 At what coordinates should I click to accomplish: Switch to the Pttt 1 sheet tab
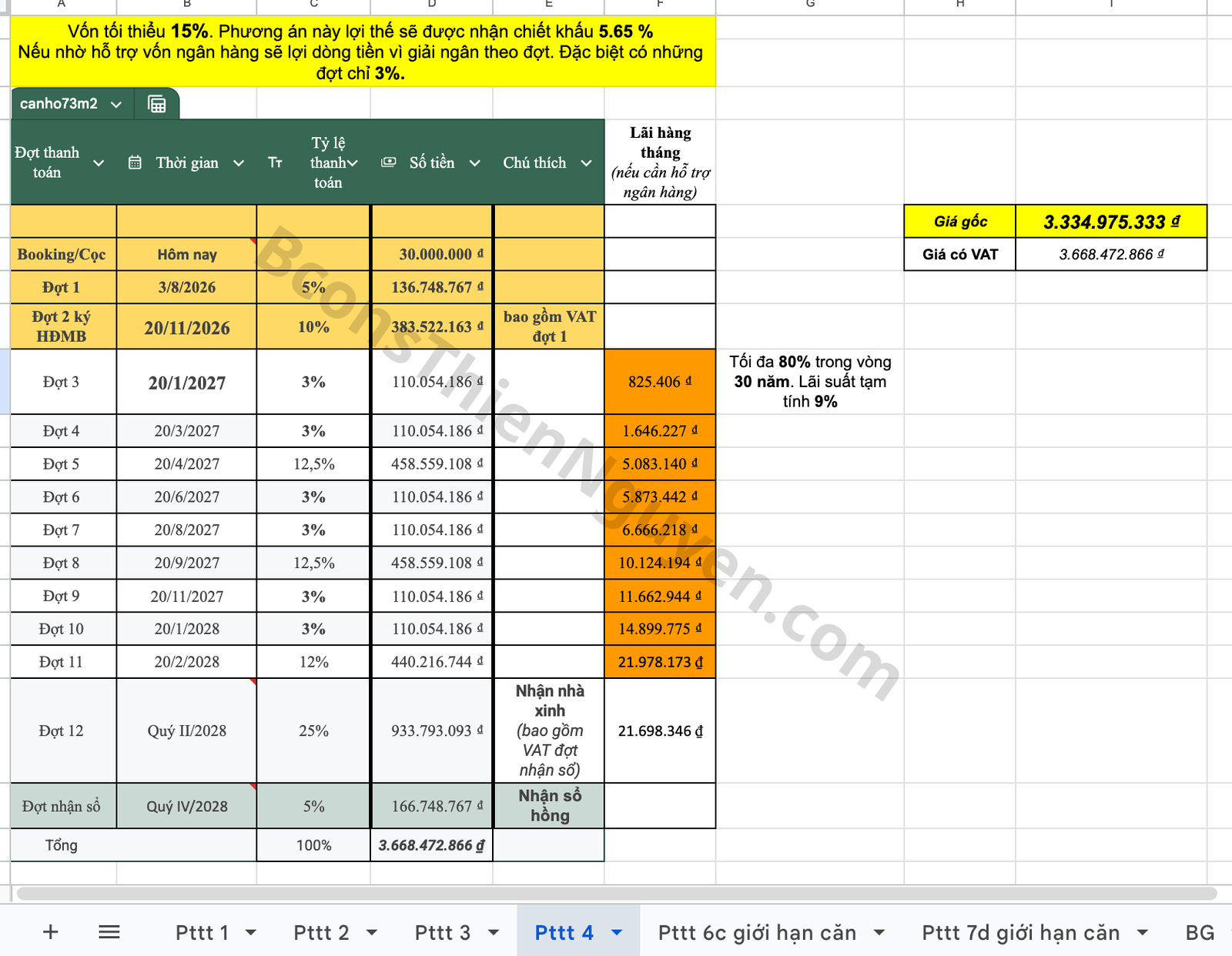[x=202, y=932]
